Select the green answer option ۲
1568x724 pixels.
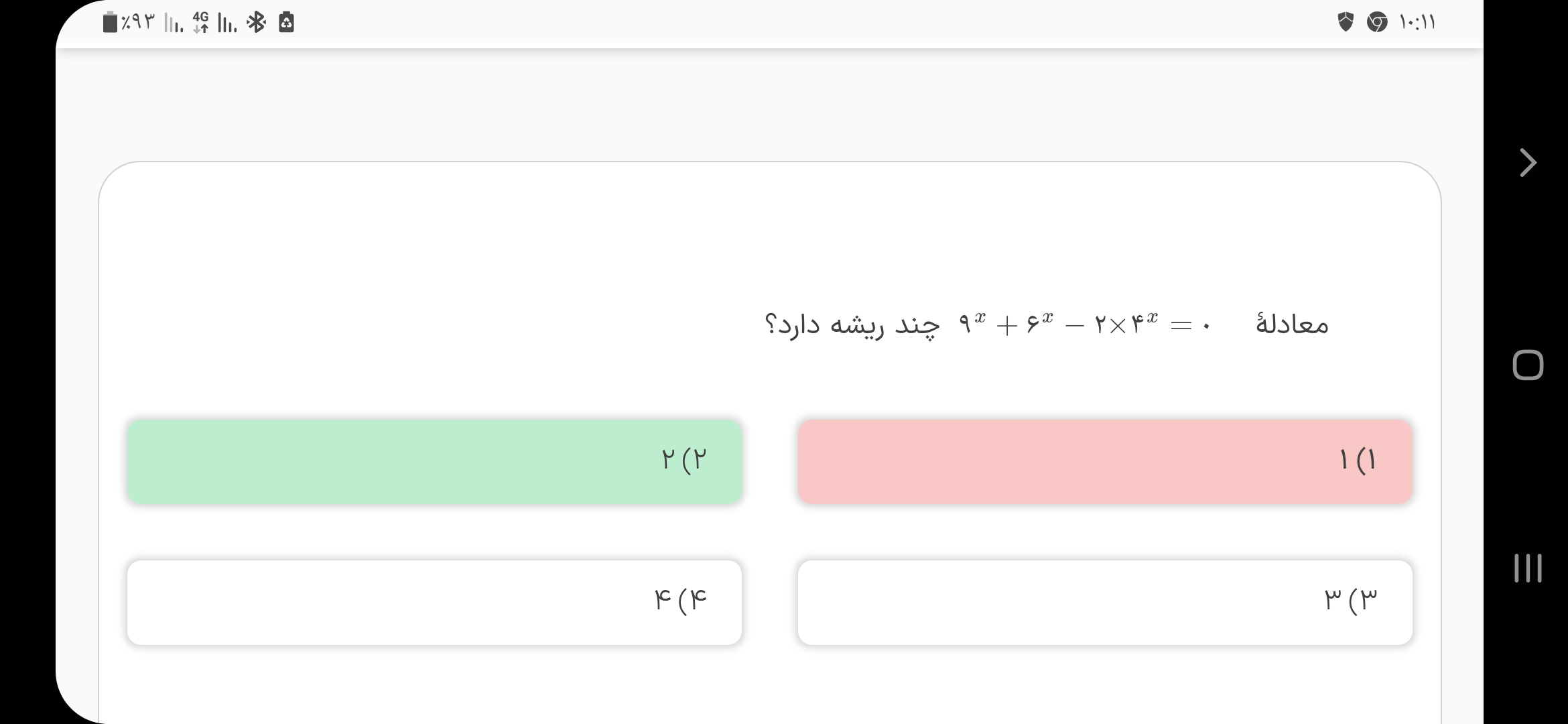click(434, 461)
